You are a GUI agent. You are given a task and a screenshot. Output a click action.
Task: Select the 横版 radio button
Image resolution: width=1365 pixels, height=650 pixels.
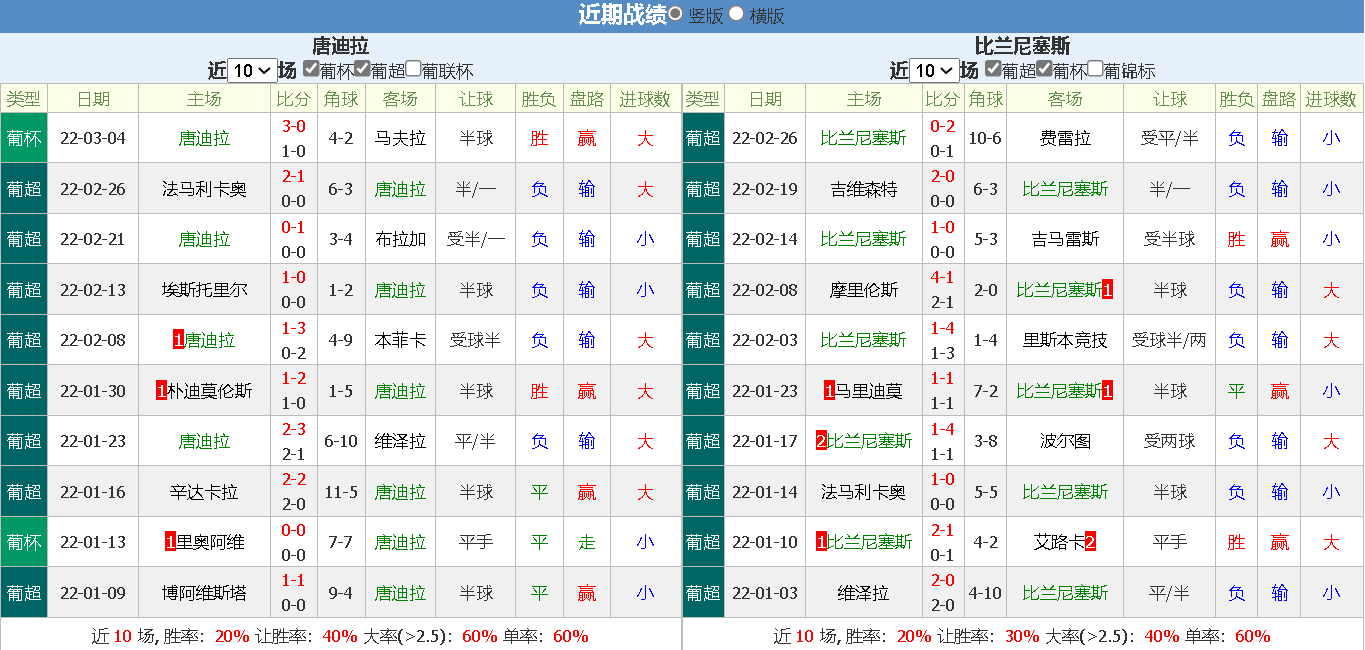pyautogui.click(x=737, y=14)
